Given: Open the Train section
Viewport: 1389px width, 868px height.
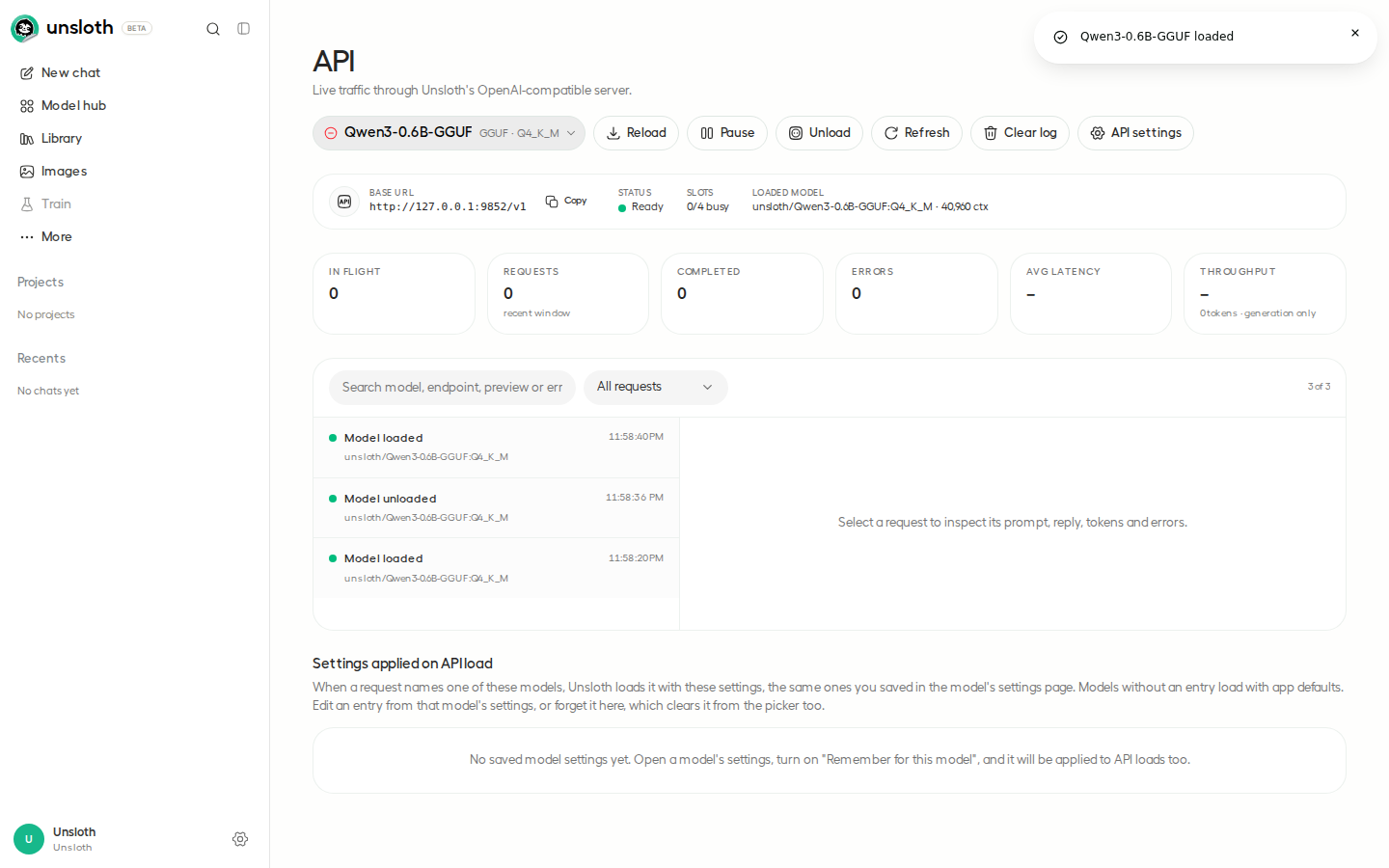Looking at the screenshot, I should pos(134,204).
